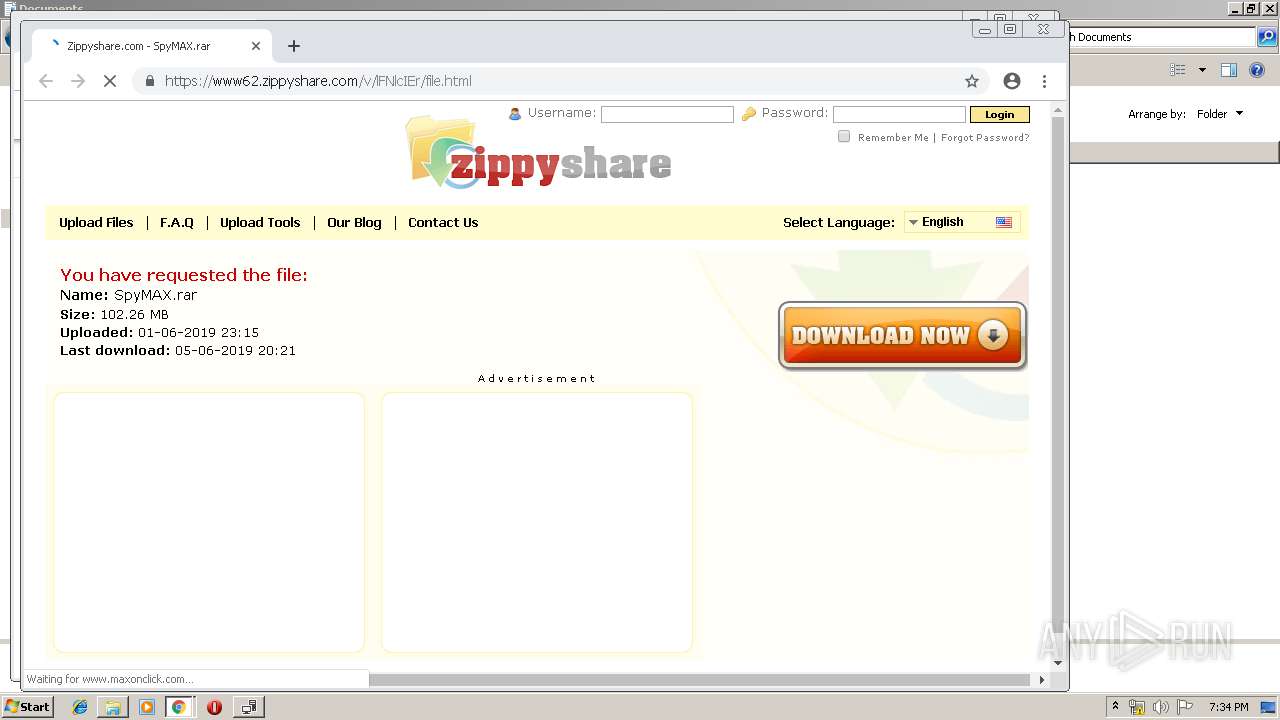The image size is (1280, 720).
Task: Show hidden tray icons arrow
Action: [1116, 707]
